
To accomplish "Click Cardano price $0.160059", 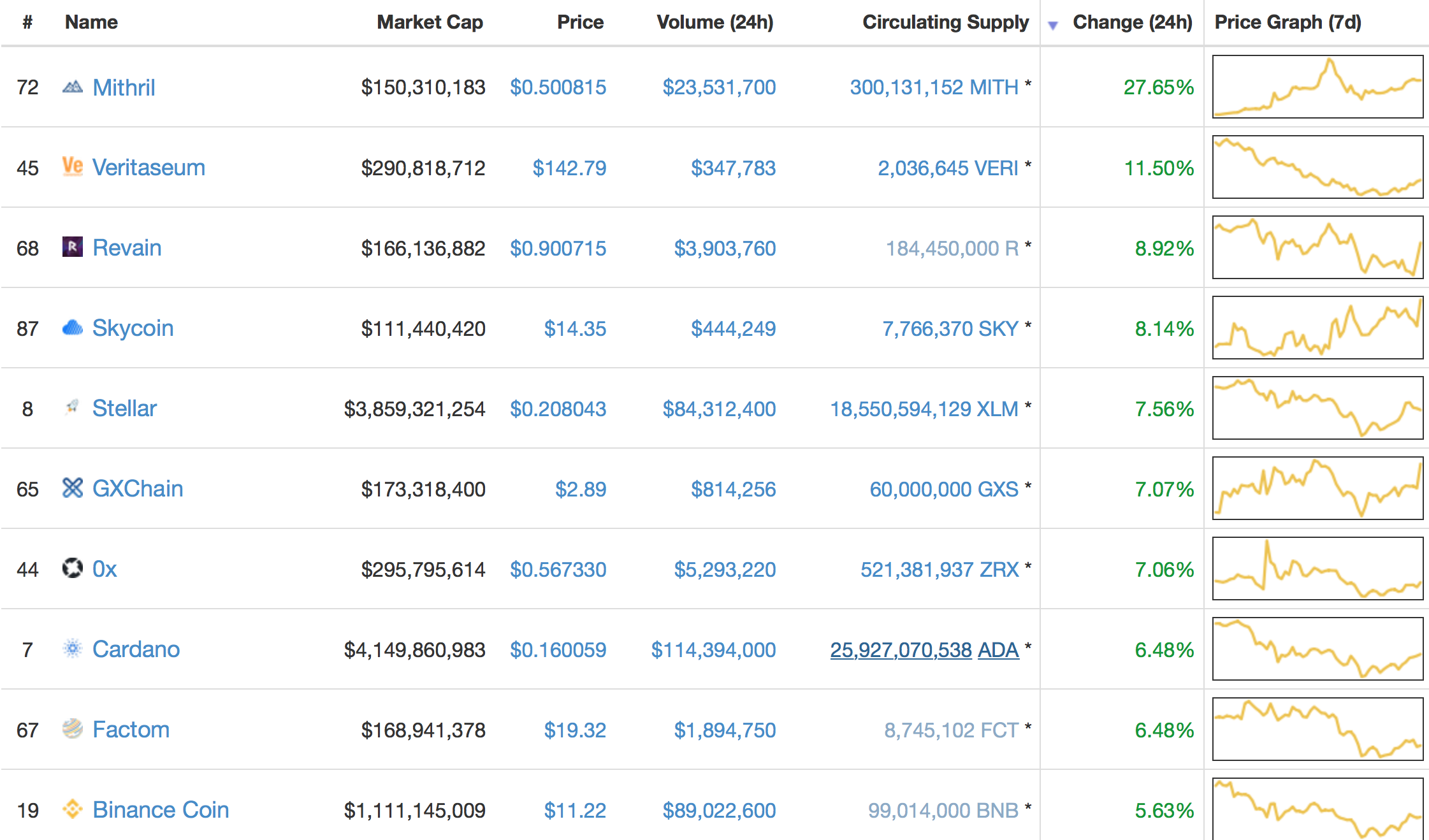I will [x=558, y=649].
